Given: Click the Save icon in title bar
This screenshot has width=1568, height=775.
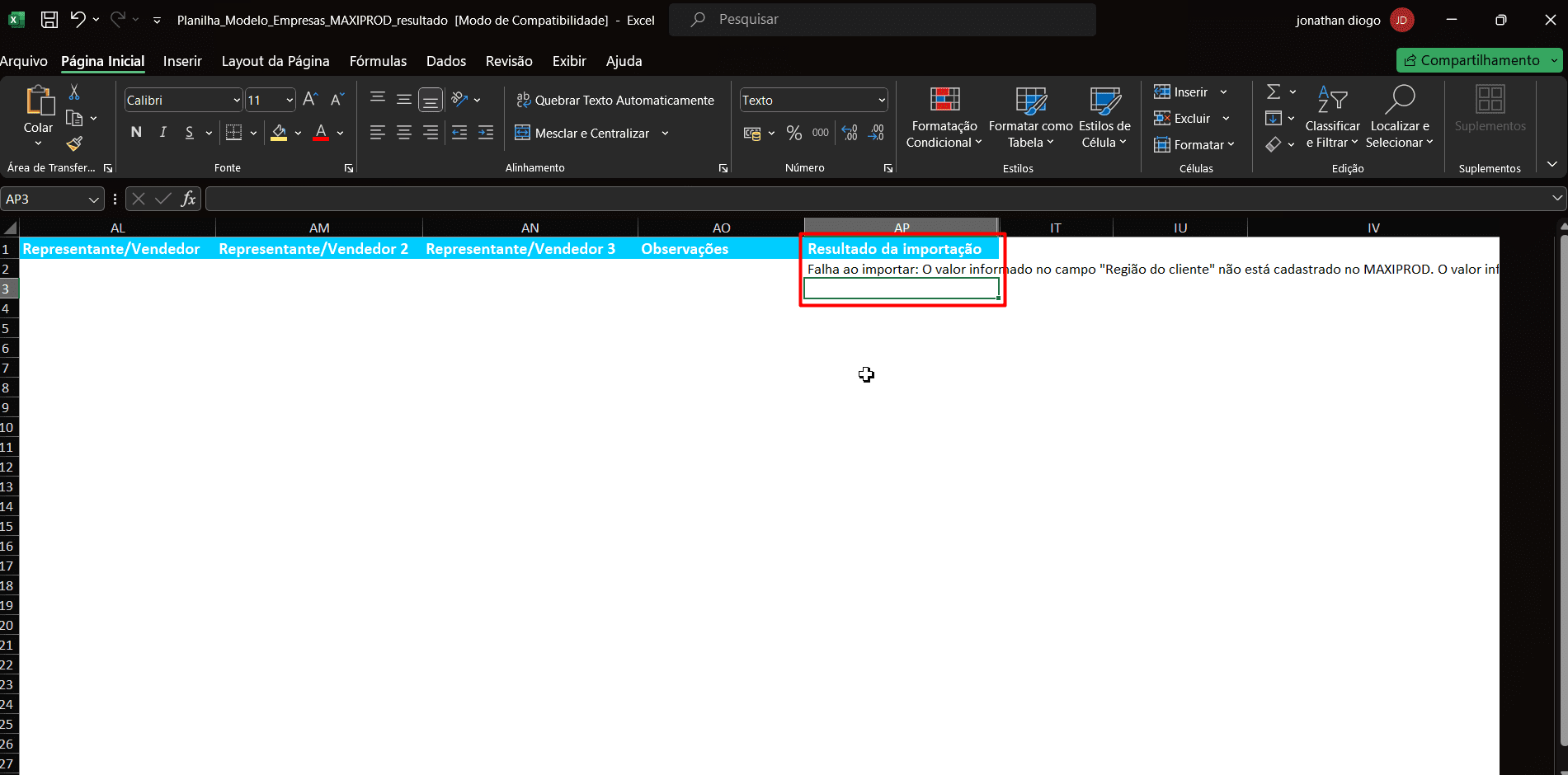Looking at the screenshot, I should (x=49, y=20).
